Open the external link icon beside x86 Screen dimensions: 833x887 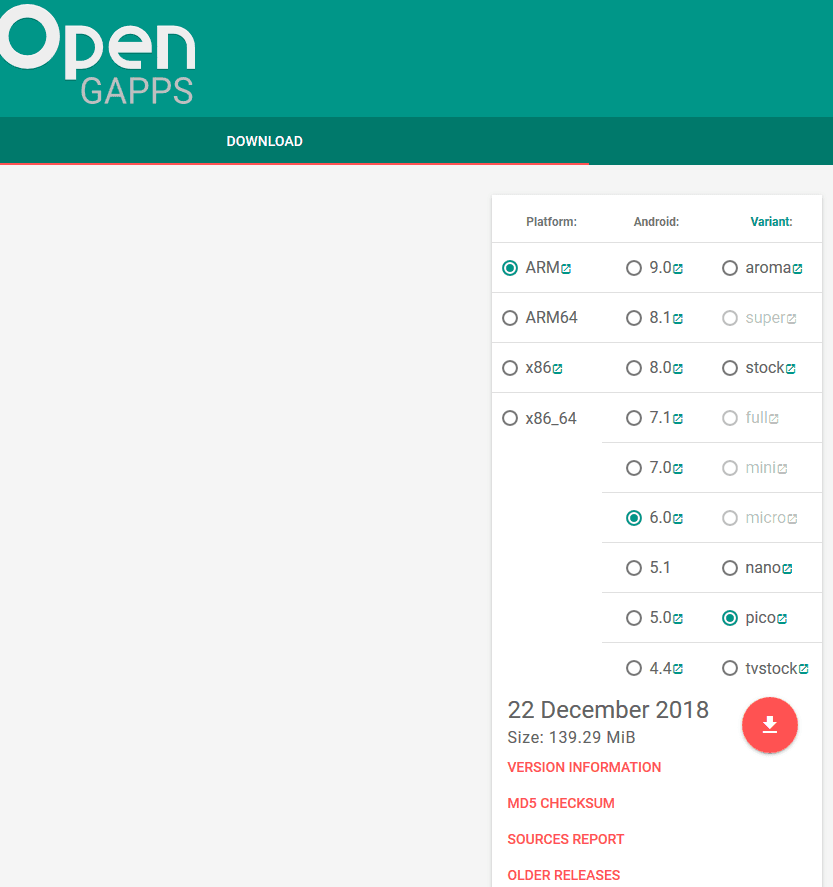click(x=558, y=369)
